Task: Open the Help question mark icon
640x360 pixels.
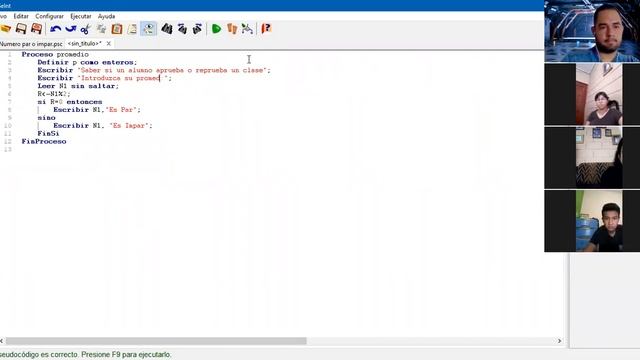Action: [266, 29]
